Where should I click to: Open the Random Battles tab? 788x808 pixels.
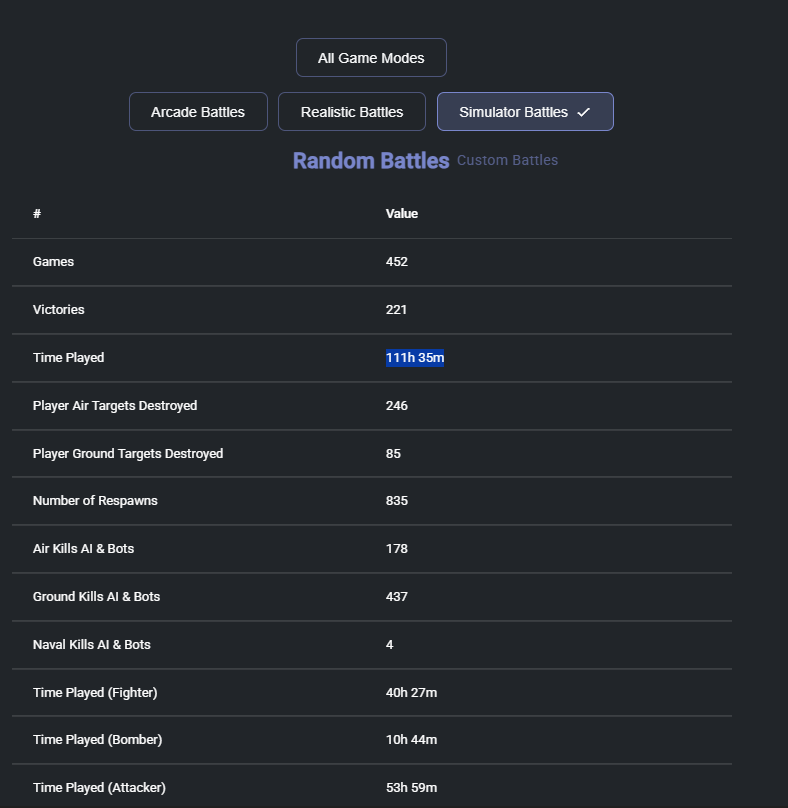371,161
